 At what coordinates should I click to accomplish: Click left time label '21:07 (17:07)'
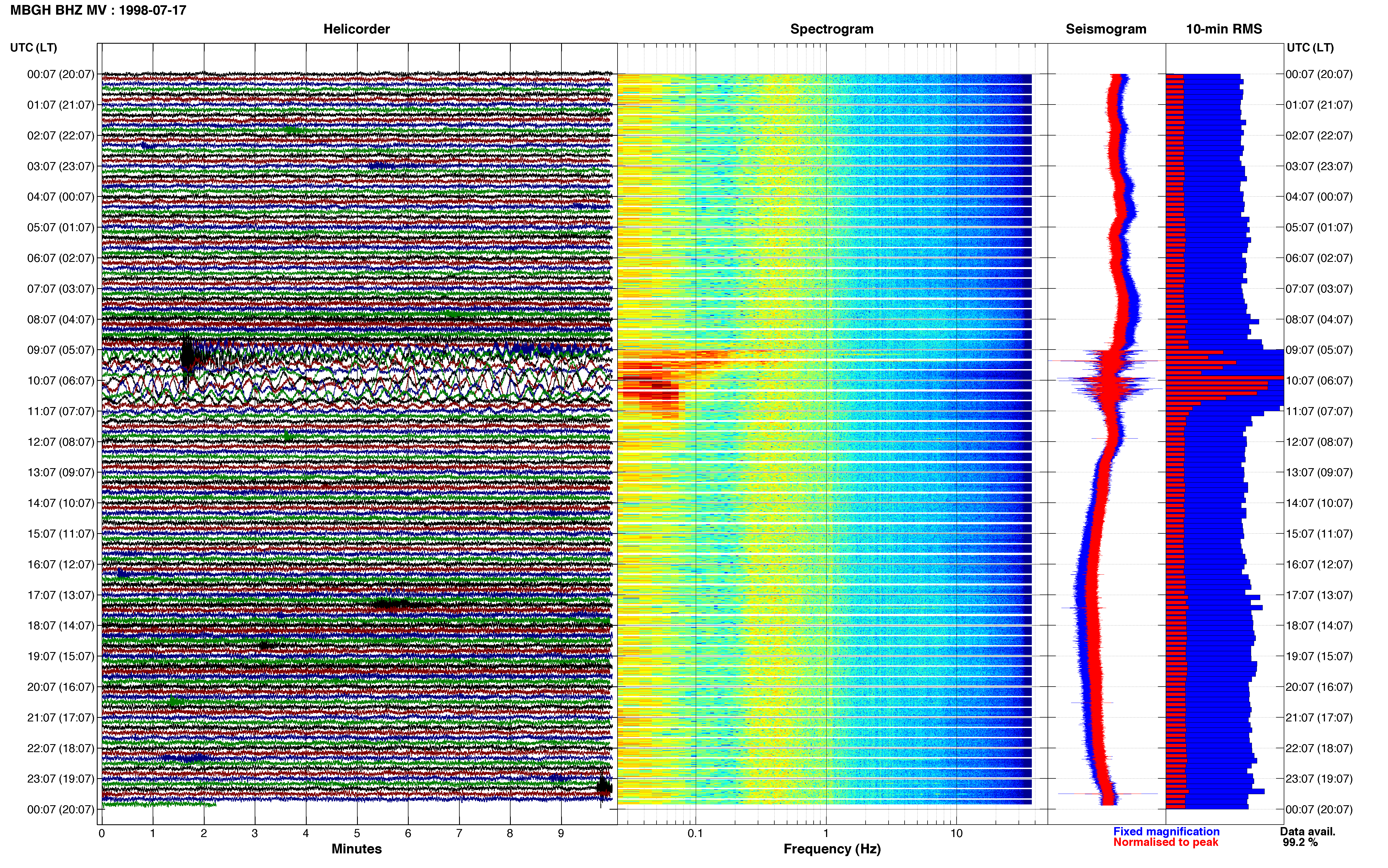point(60,717)
